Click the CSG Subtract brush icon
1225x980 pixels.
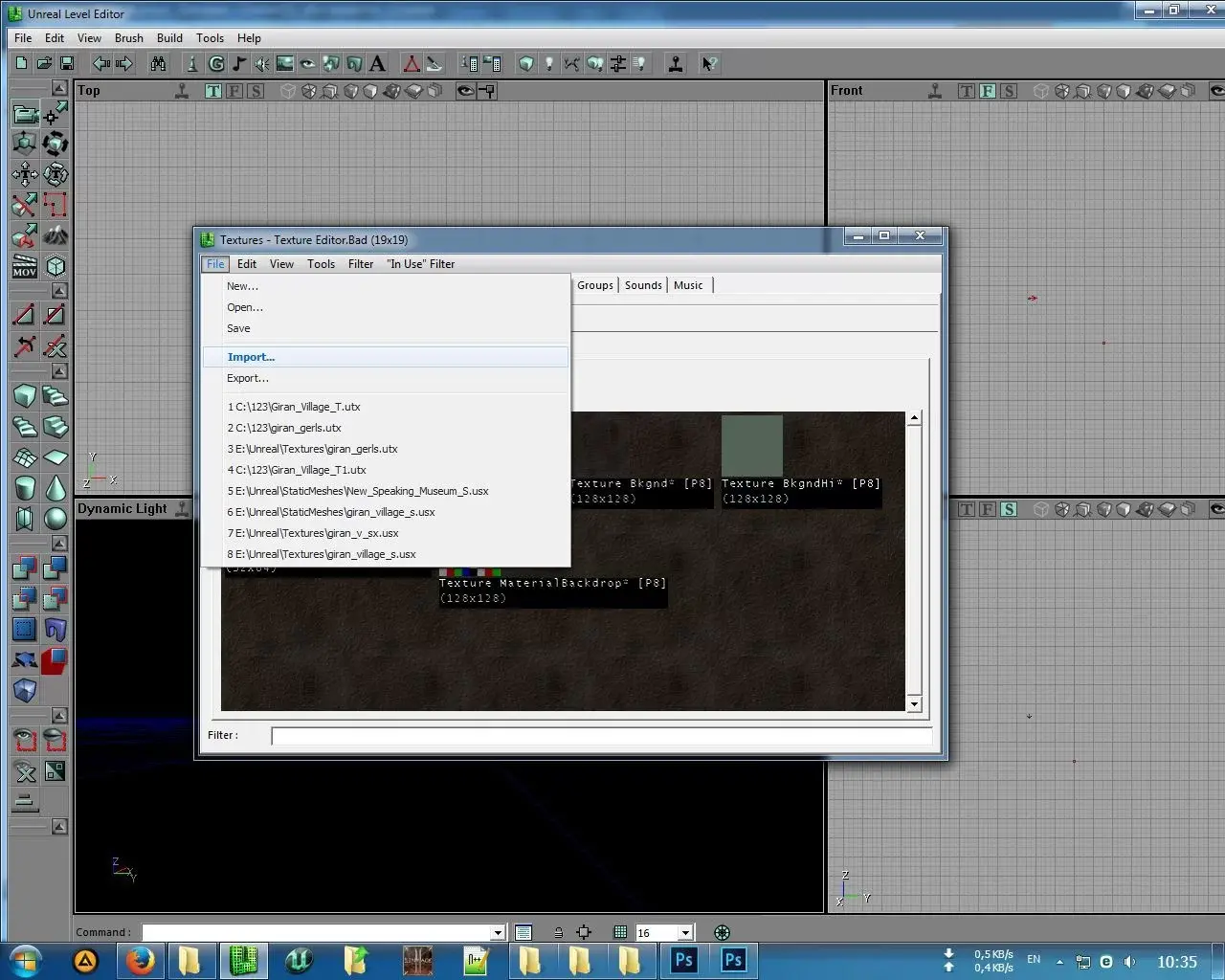[56, 568]
